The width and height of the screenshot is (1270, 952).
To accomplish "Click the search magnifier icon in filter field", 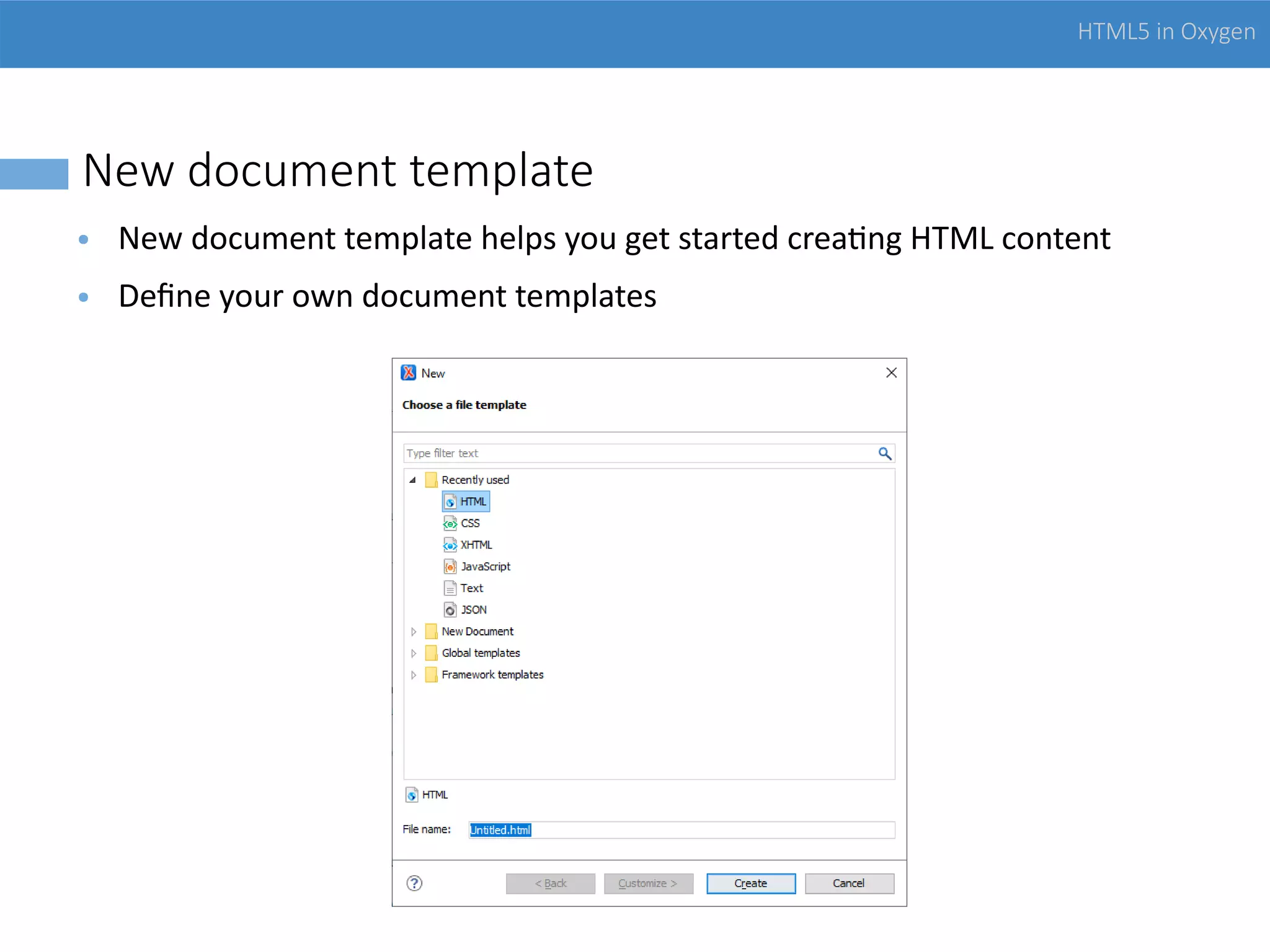I will tap(885, 454).
